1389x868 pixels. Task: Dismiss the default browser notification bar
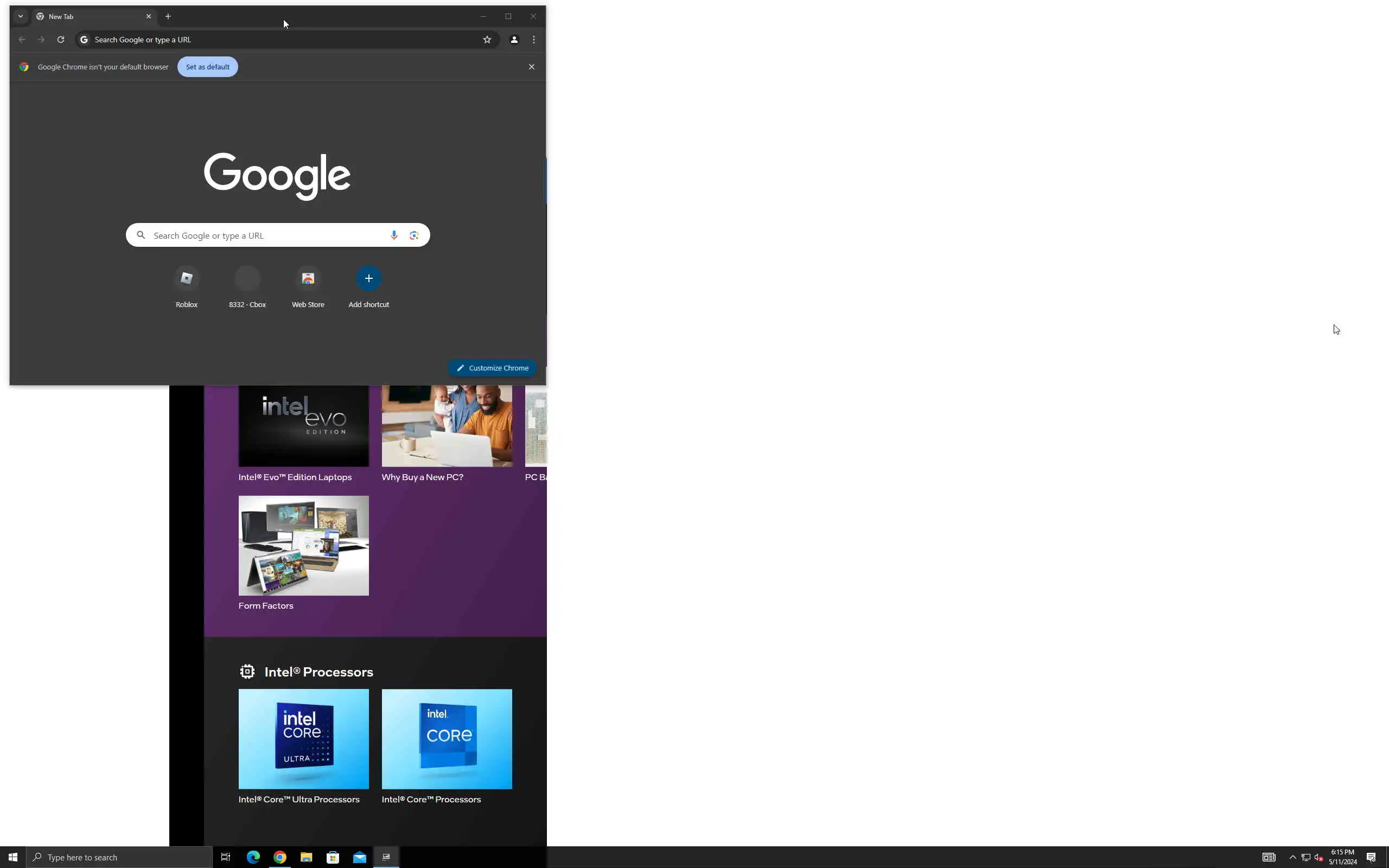click(x=532, y=67)
